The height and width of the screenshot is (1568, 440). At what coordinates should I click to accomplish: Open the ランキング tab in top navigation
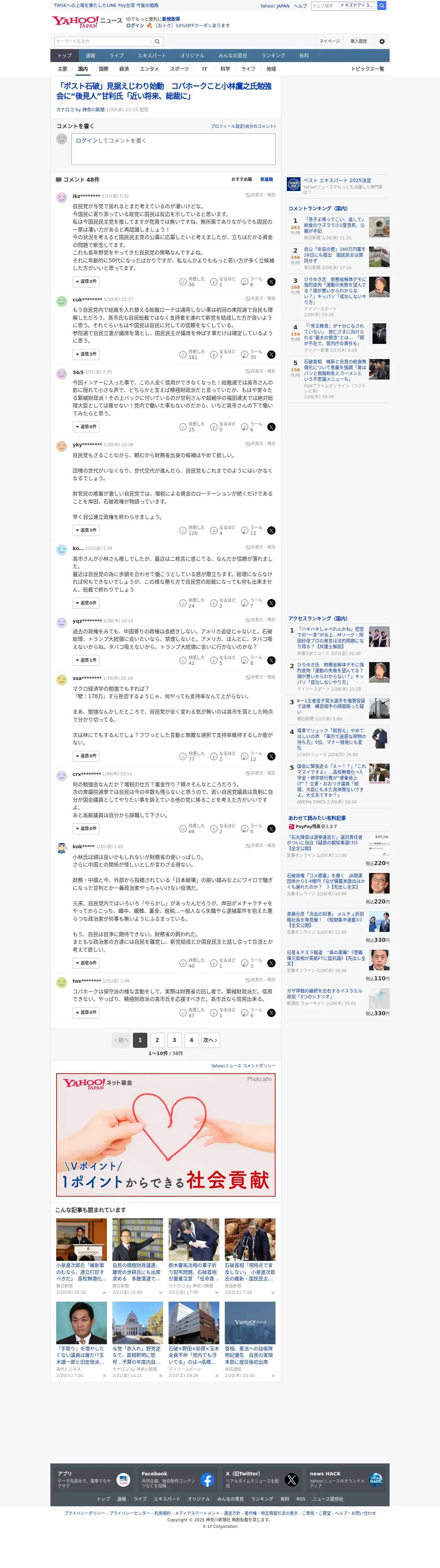[x=273, y=56]
